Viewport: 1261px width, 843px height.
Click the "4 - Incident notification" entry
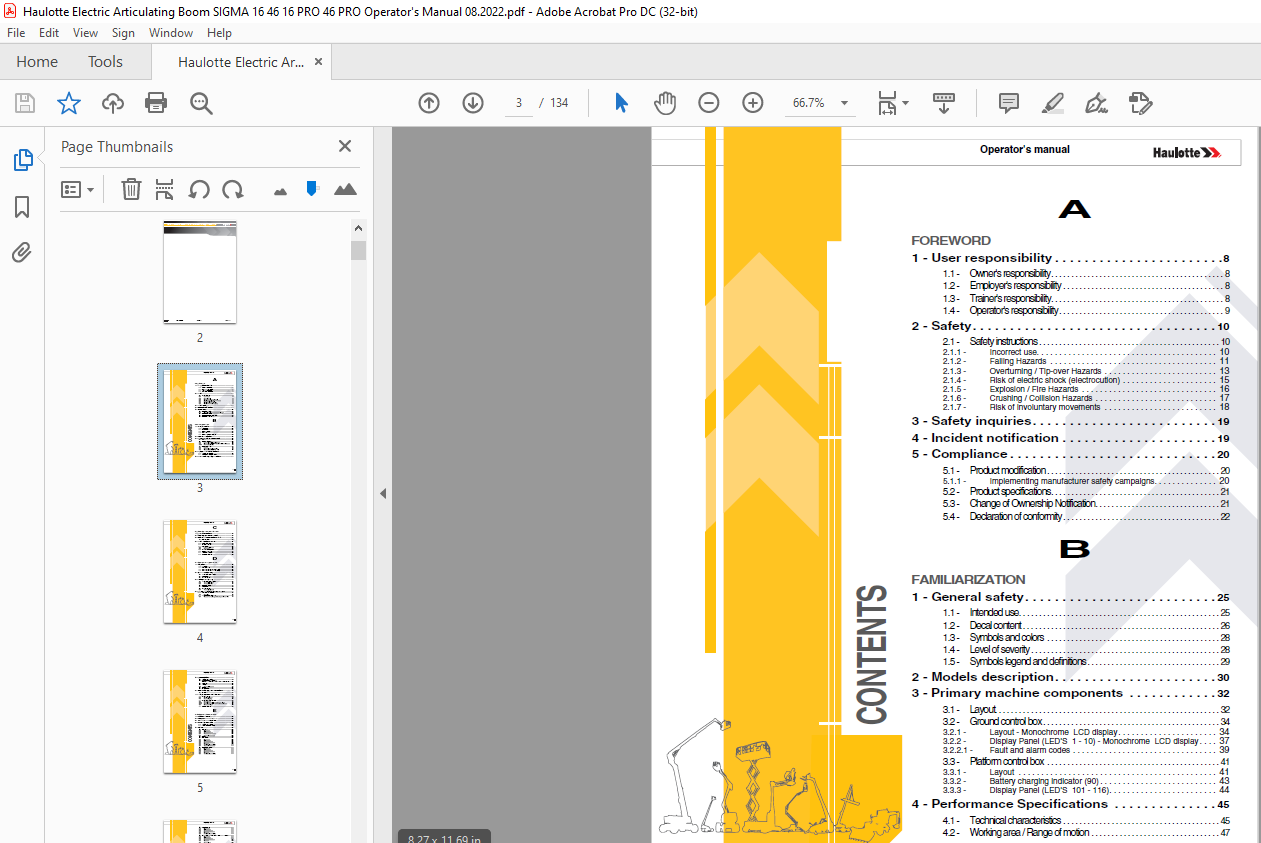tap(1070, 438)
